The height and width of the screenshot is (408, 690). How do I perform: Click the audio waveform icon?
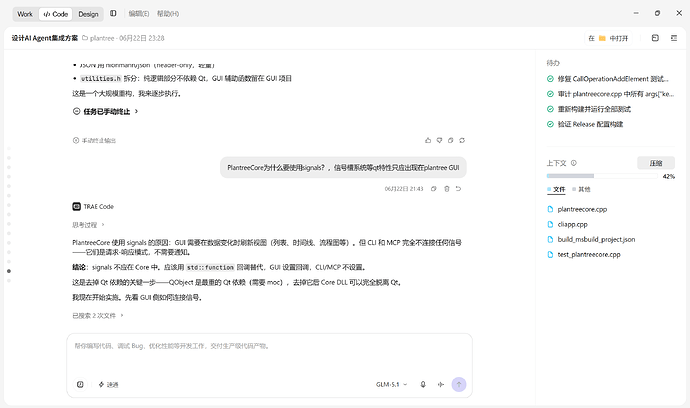pyautogui.click(x=440, y=385)
